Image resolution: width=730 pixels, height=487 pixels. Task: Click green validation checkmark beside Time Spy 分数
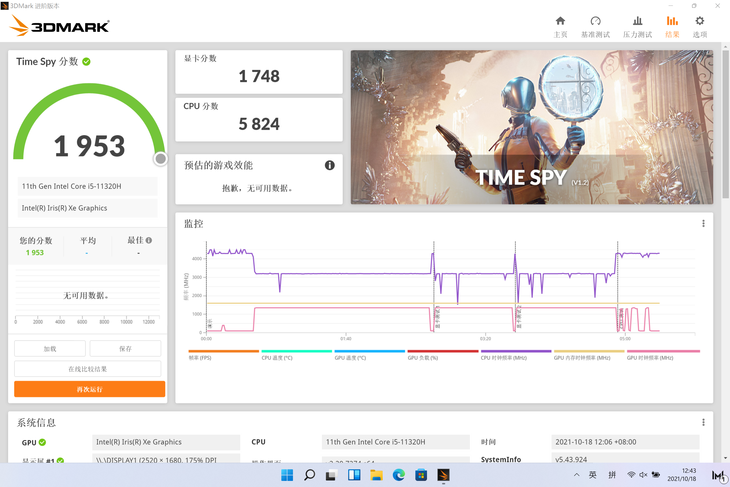[x=87, y=61]
